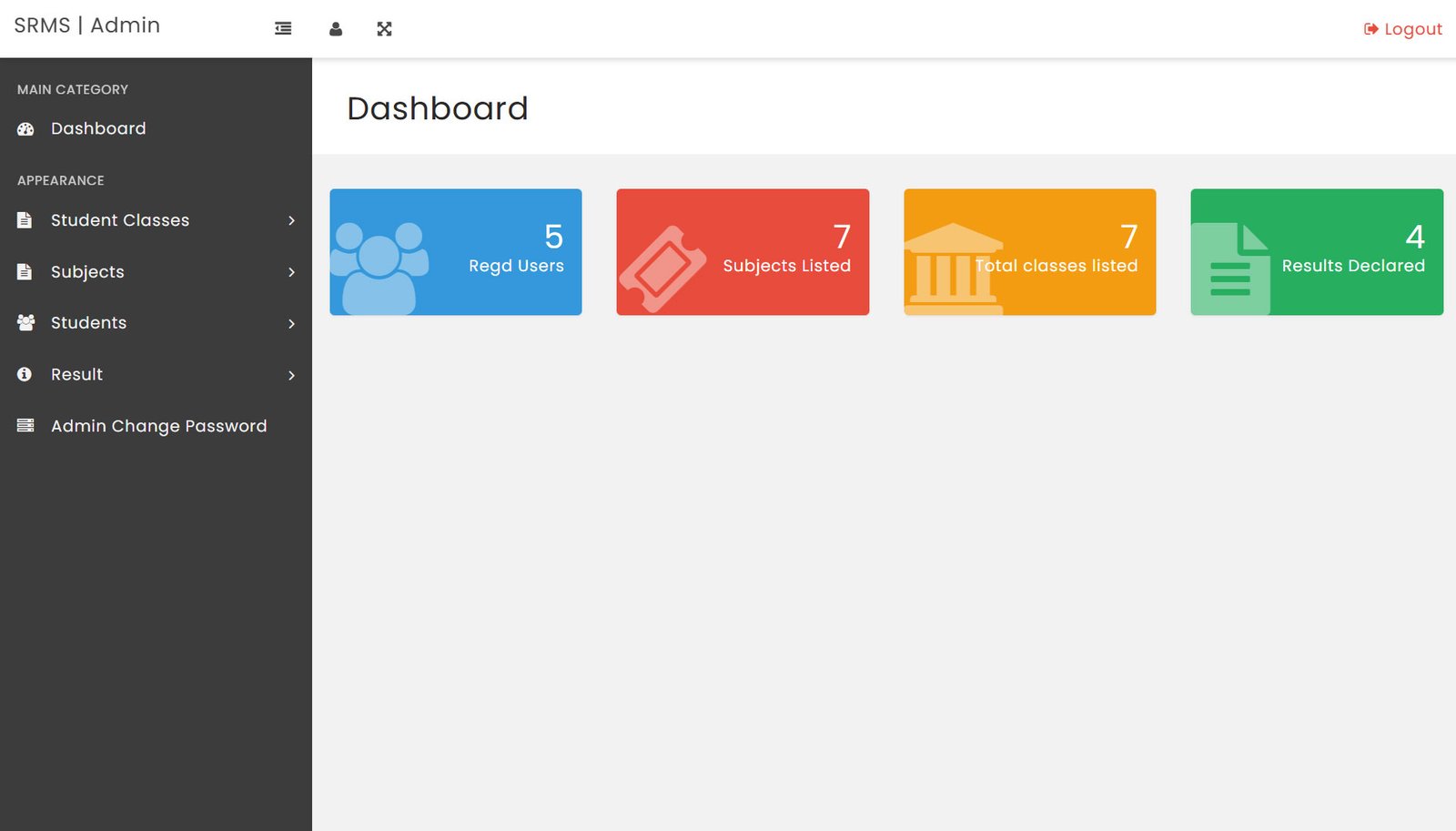Screen dimensions: 1456x831
Task: Click the users icon on Regd Users card
Action: [379, 269]
